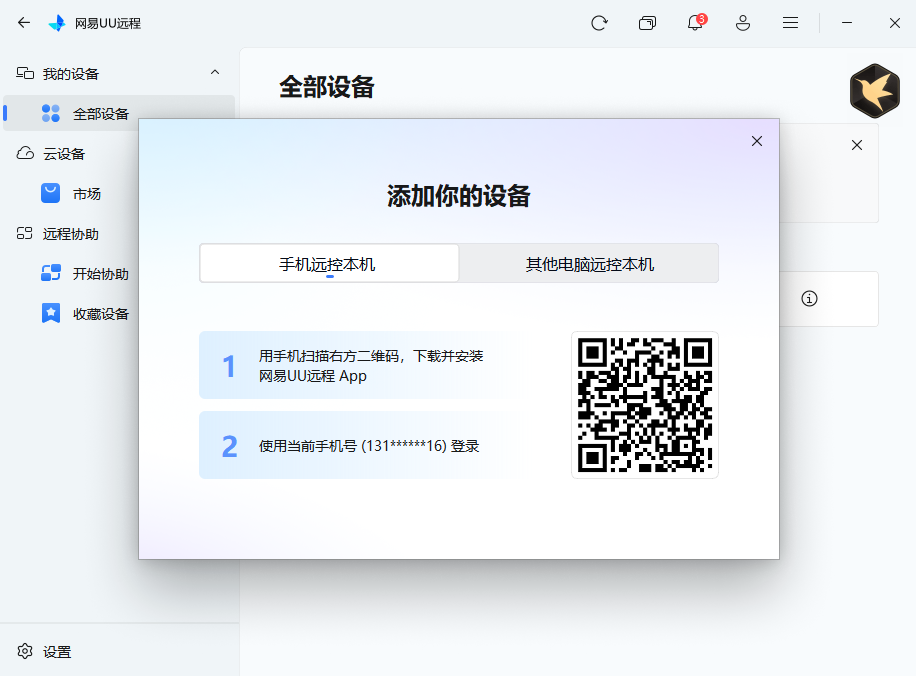This screenshot has width=916, height=676.
Task: Click the 市场 shopping bag icon
Action: (51, 193)
